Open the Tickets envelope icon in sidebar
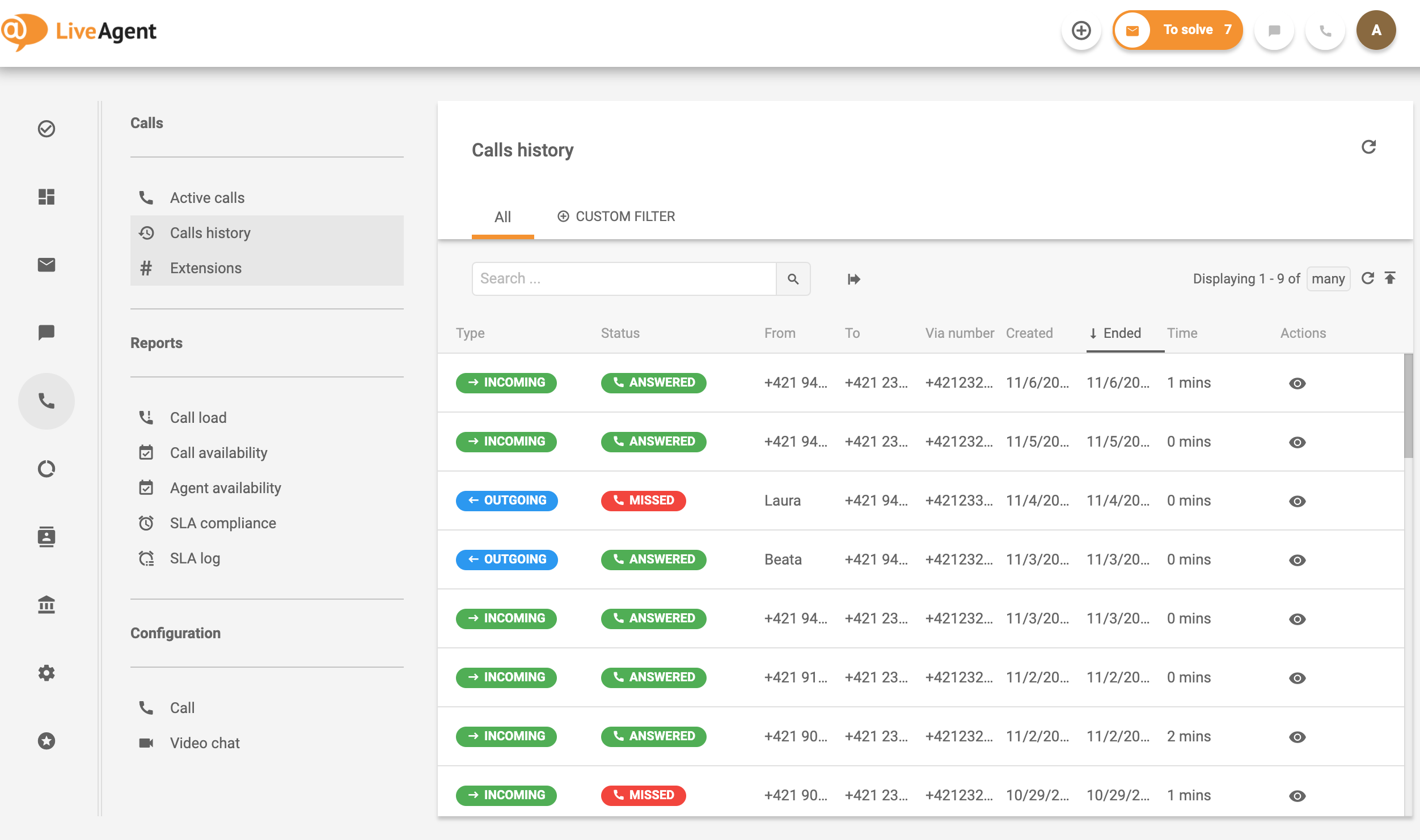This screenshot has width=1420, height=840. [x=47, y=265]
